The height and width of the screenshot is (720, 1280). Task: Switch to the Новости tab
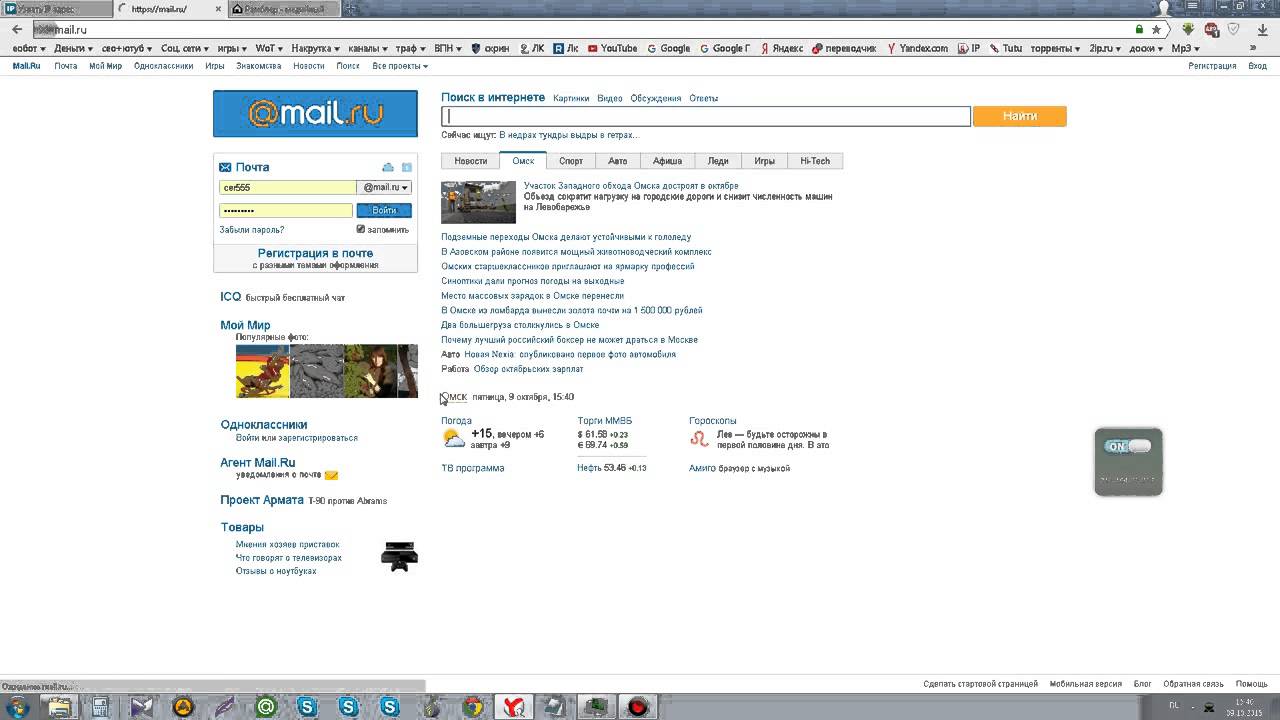pyautogui.click(x=470, y=161)
